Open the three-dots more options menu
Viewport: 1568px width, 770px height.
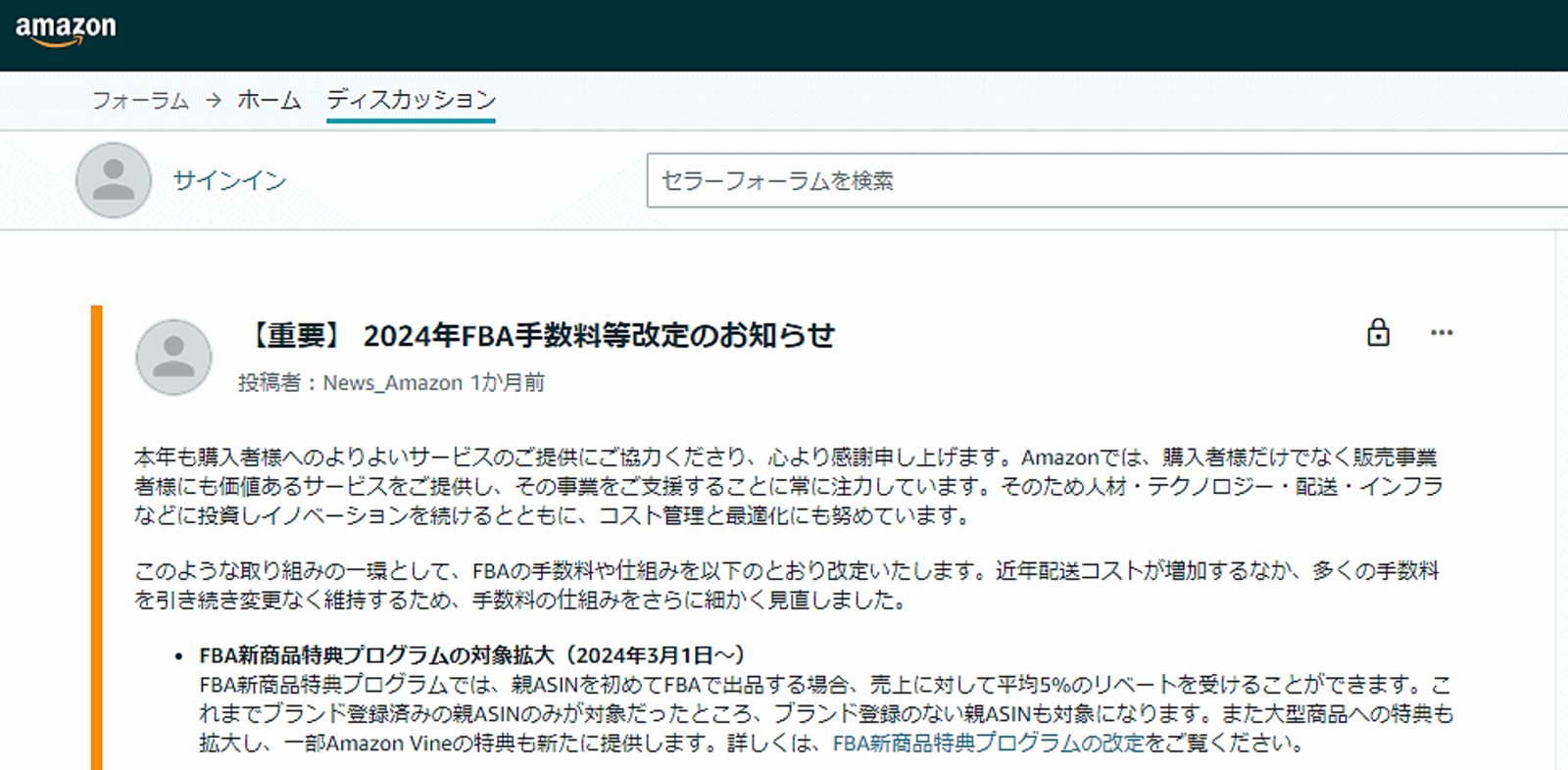(1442, 333)
